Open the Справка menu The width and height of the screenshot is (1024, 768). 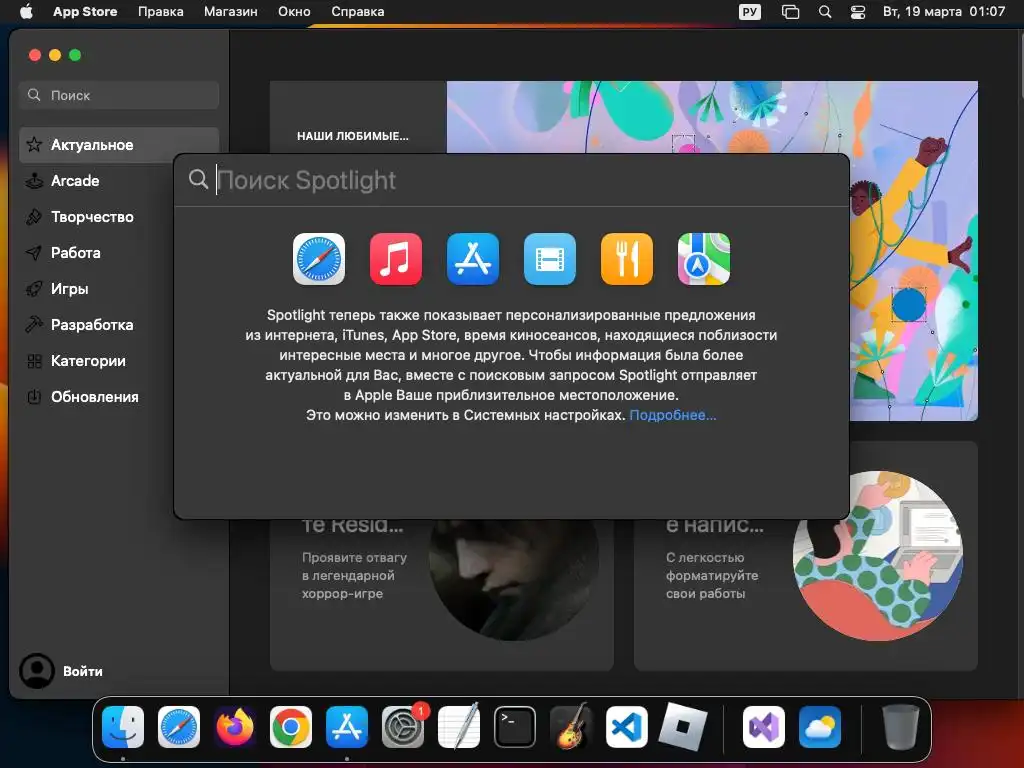click(x=357, y=12)
